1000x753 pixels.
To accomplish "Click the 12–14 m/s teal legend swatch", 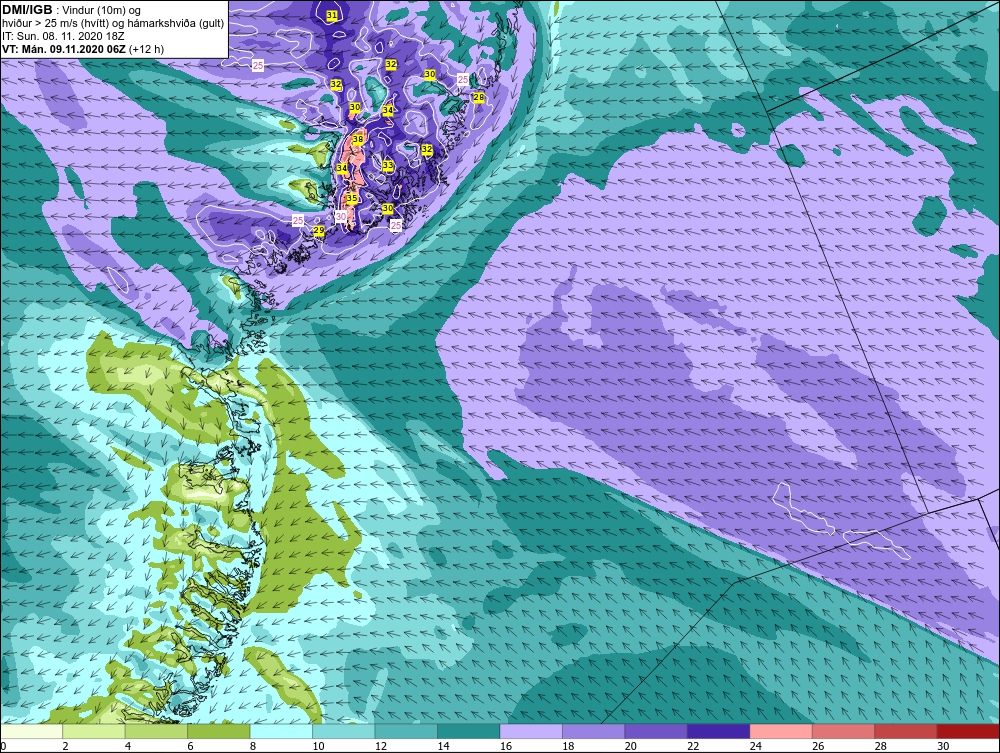I will tap(406, 731).
